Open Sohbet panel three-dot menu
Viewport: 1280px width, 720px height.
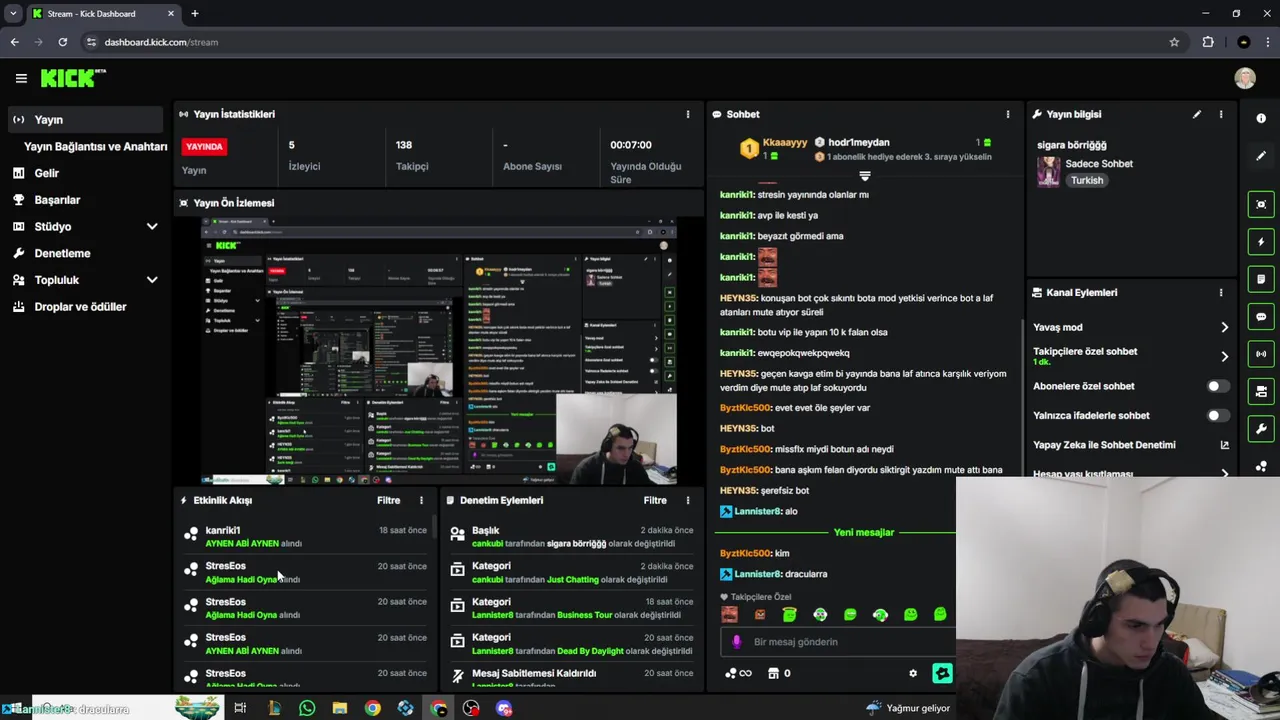[1008, 114]
